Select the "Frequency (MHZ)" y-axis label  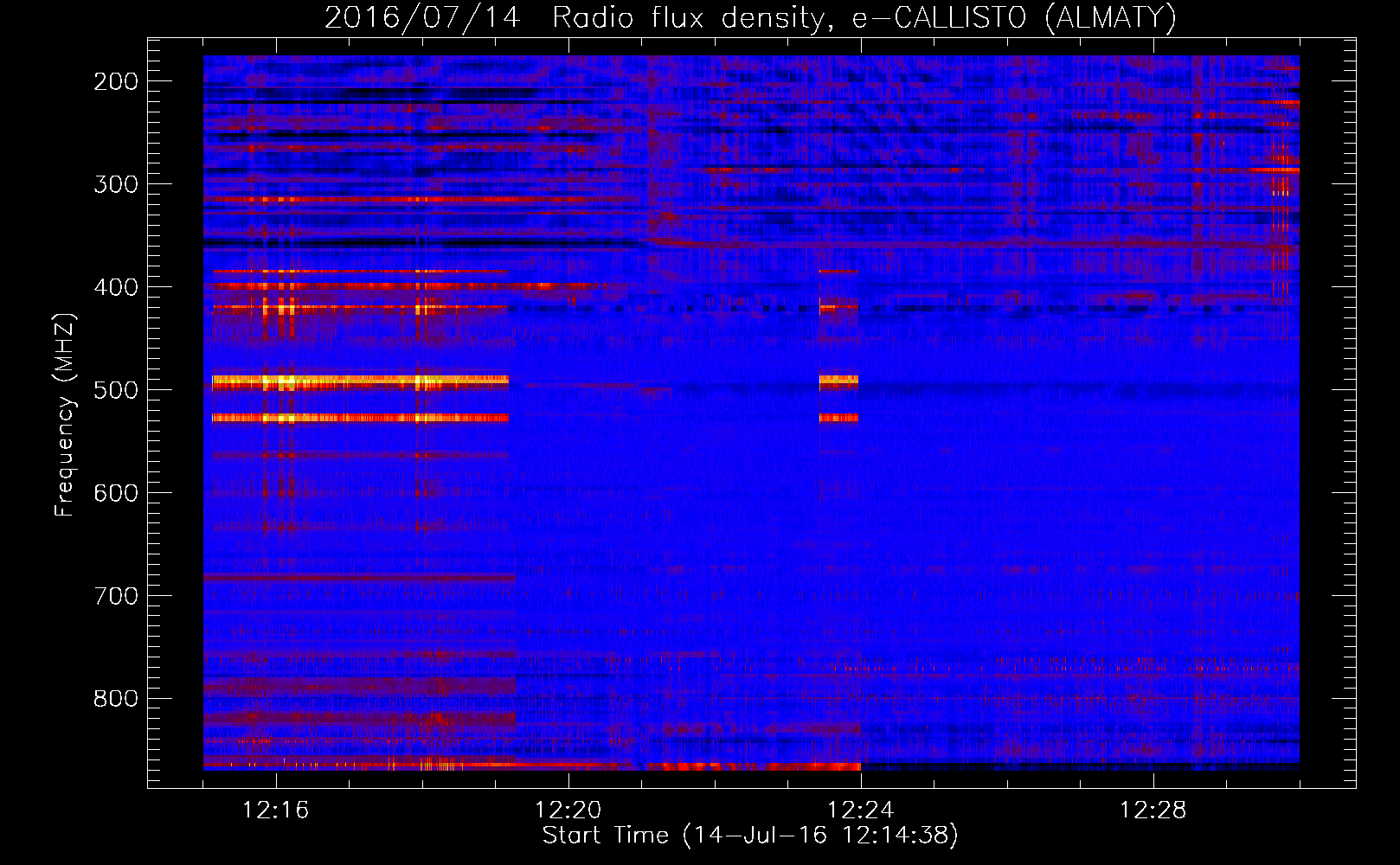(x=65, y=415)
